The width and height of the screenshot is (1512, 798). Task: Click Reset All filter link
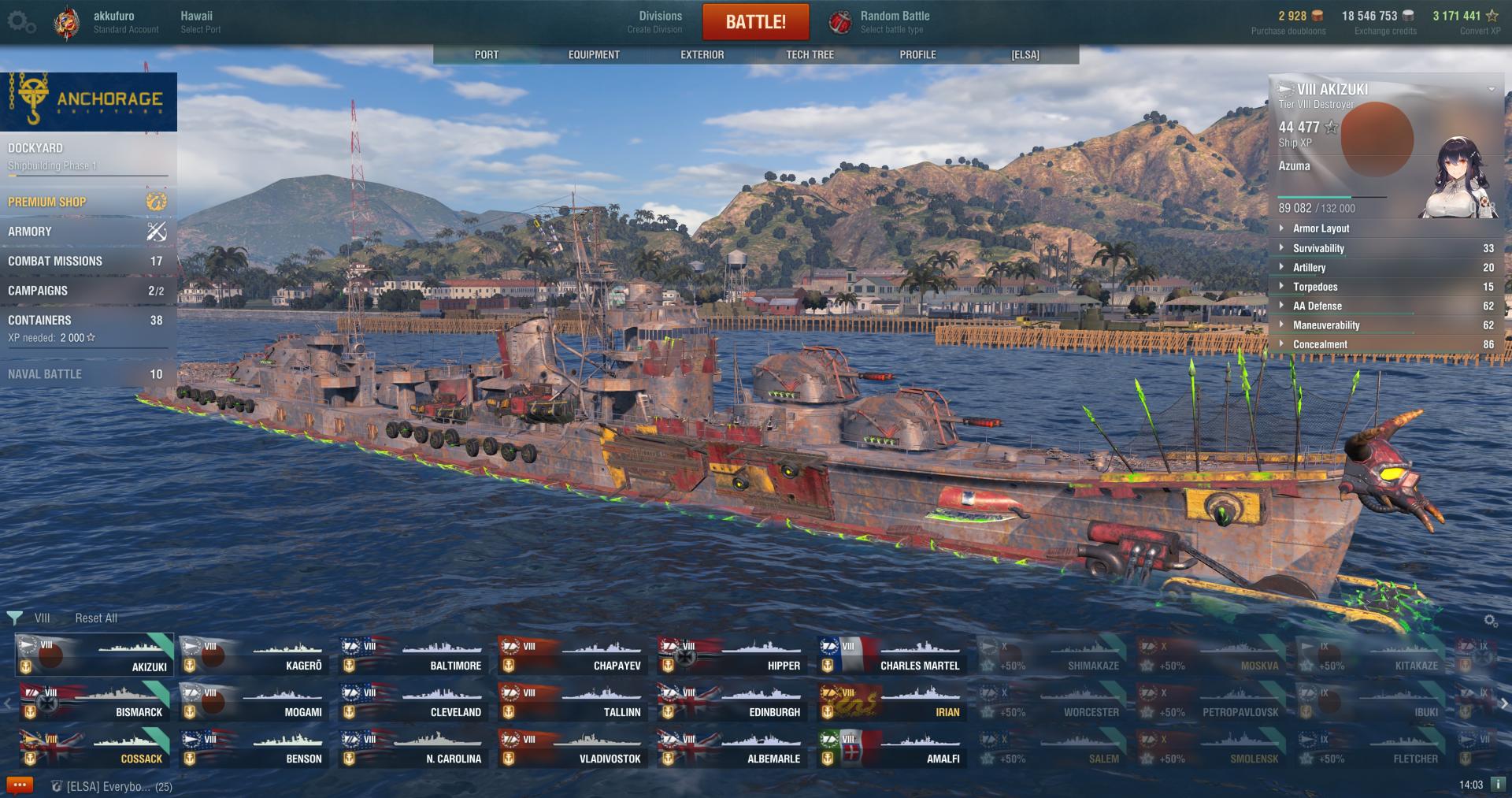[96, 618]
